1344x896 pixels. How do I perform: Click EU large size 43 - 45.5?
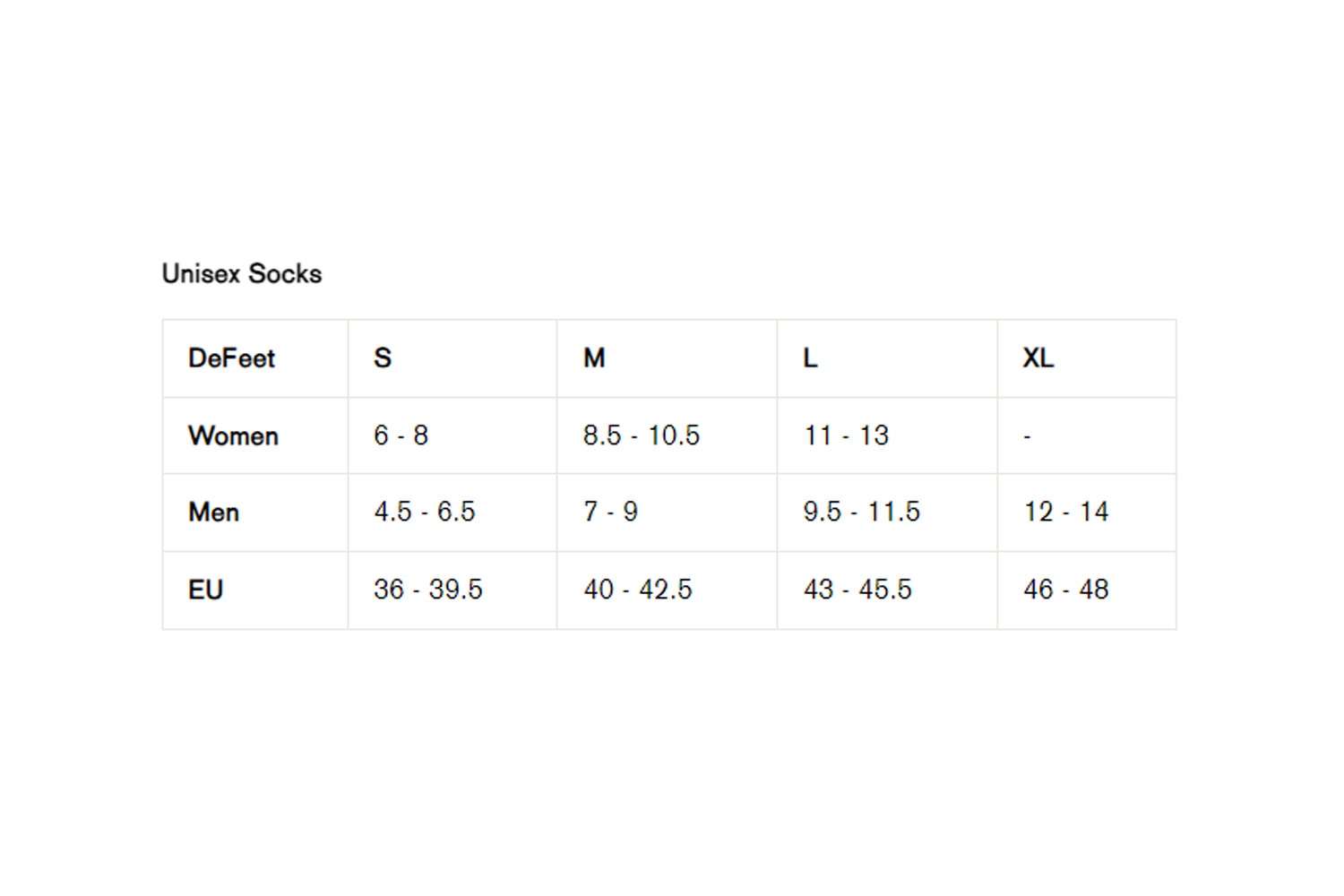[x=857, y=590]
